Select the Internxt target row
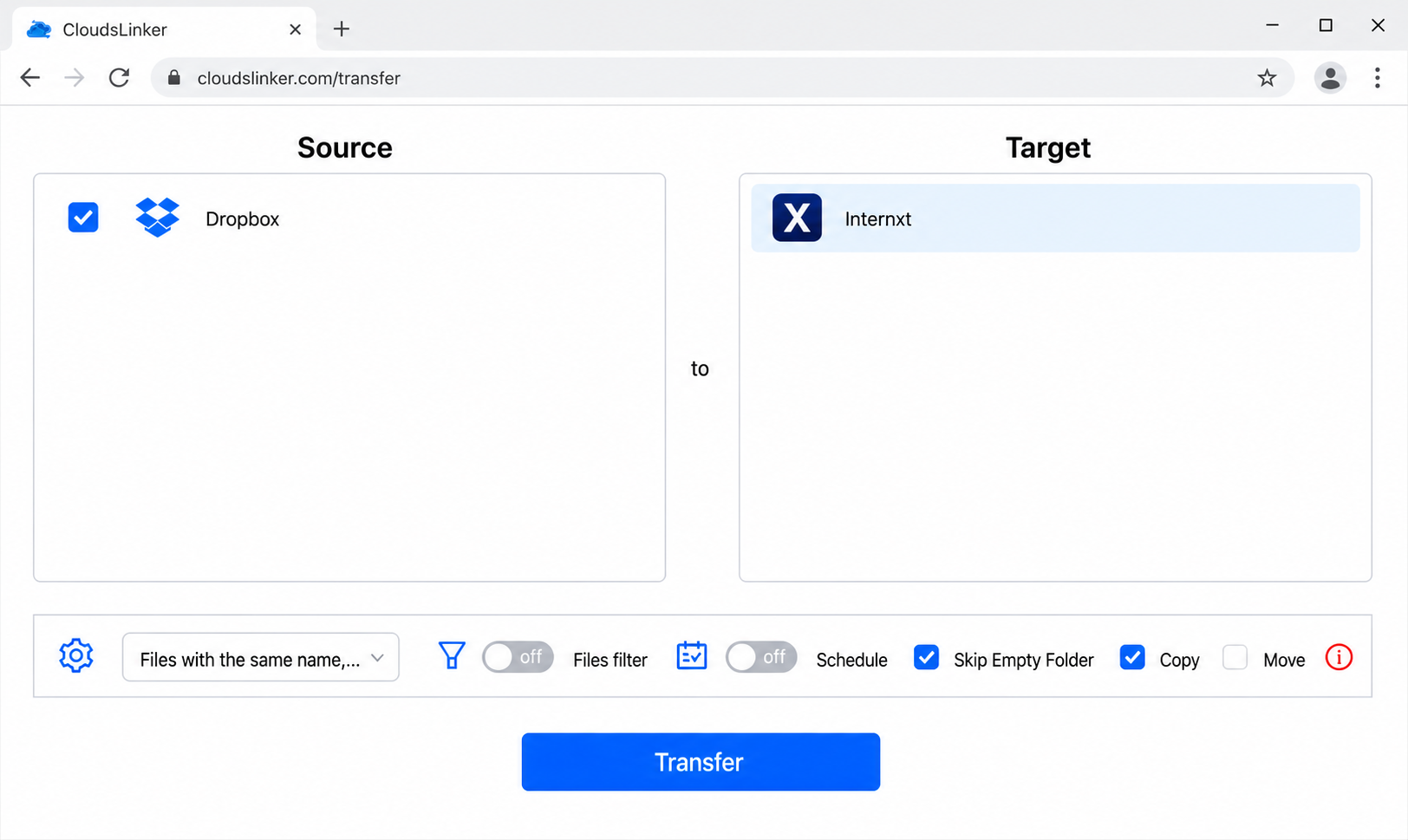This screenshot has height=840, width=1408. (1055, 218)
